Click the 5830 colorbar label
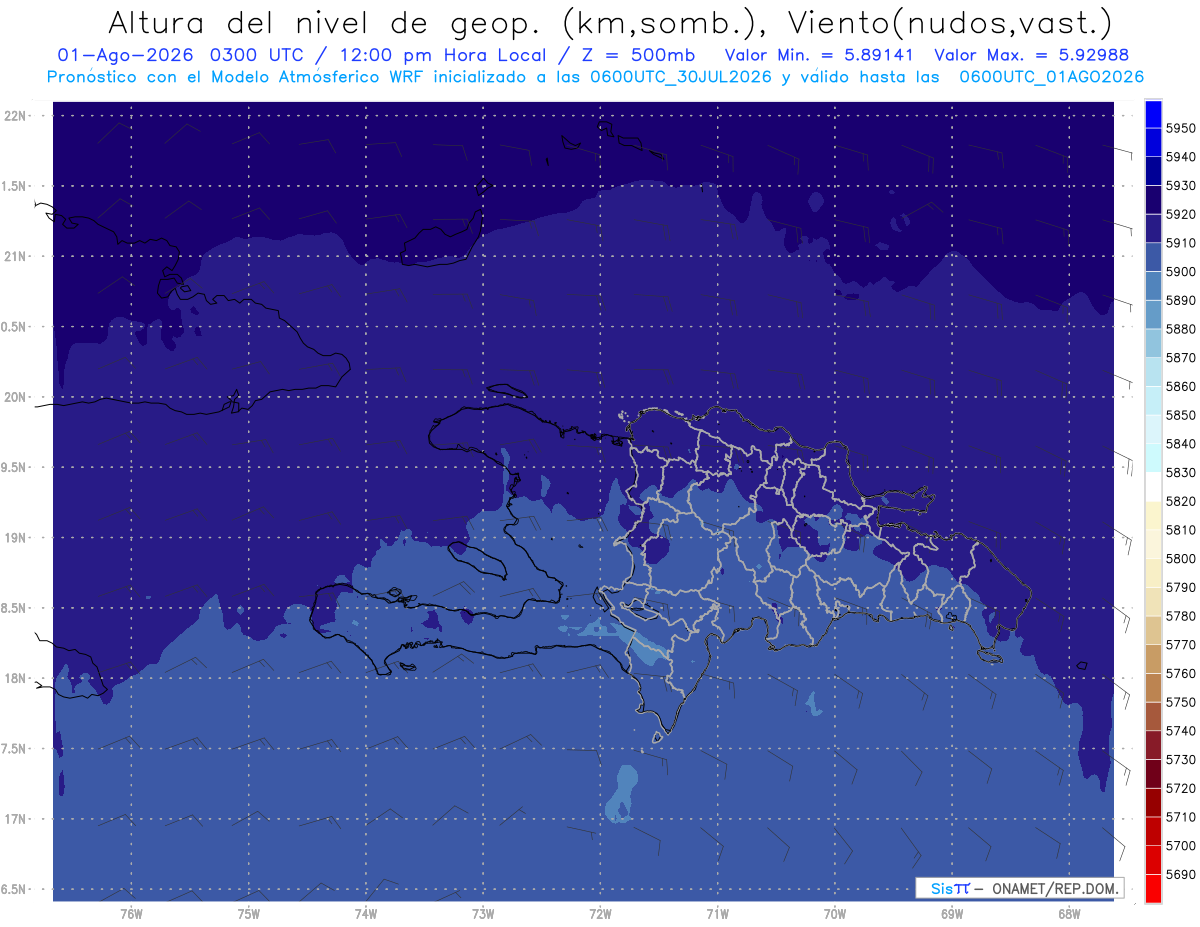 (1181, 472)
